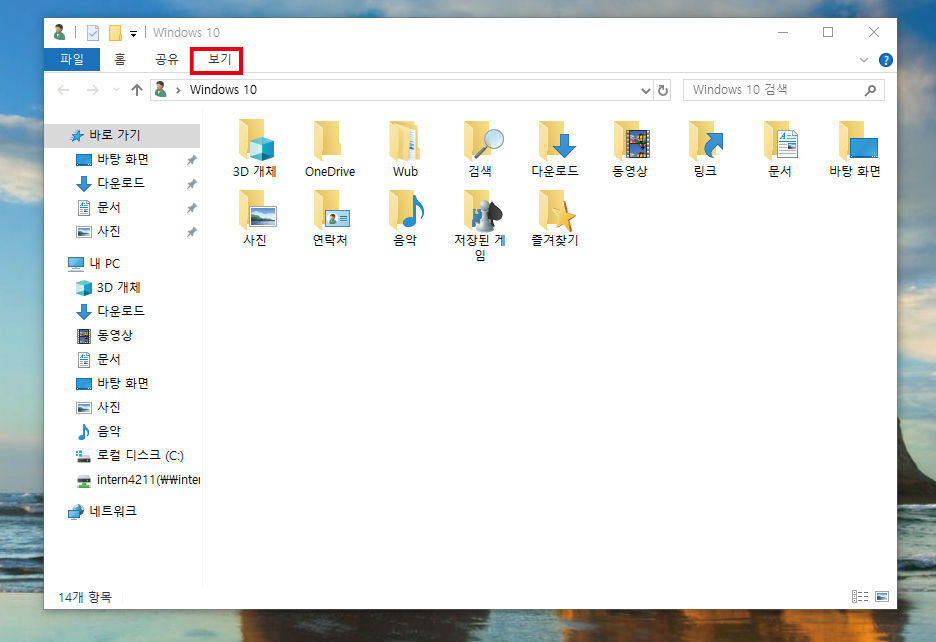Open the 보기 ribbon tab

[219, 59]
